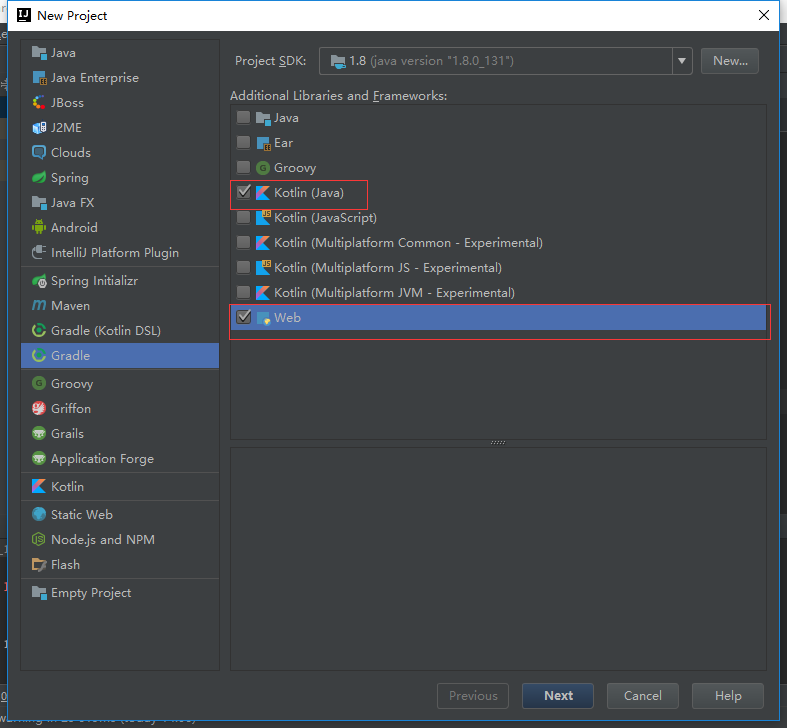The width and height of the screenshot is (787, 728).
Task: Click the Application Forge icon
Action: [x=39, y=458]
